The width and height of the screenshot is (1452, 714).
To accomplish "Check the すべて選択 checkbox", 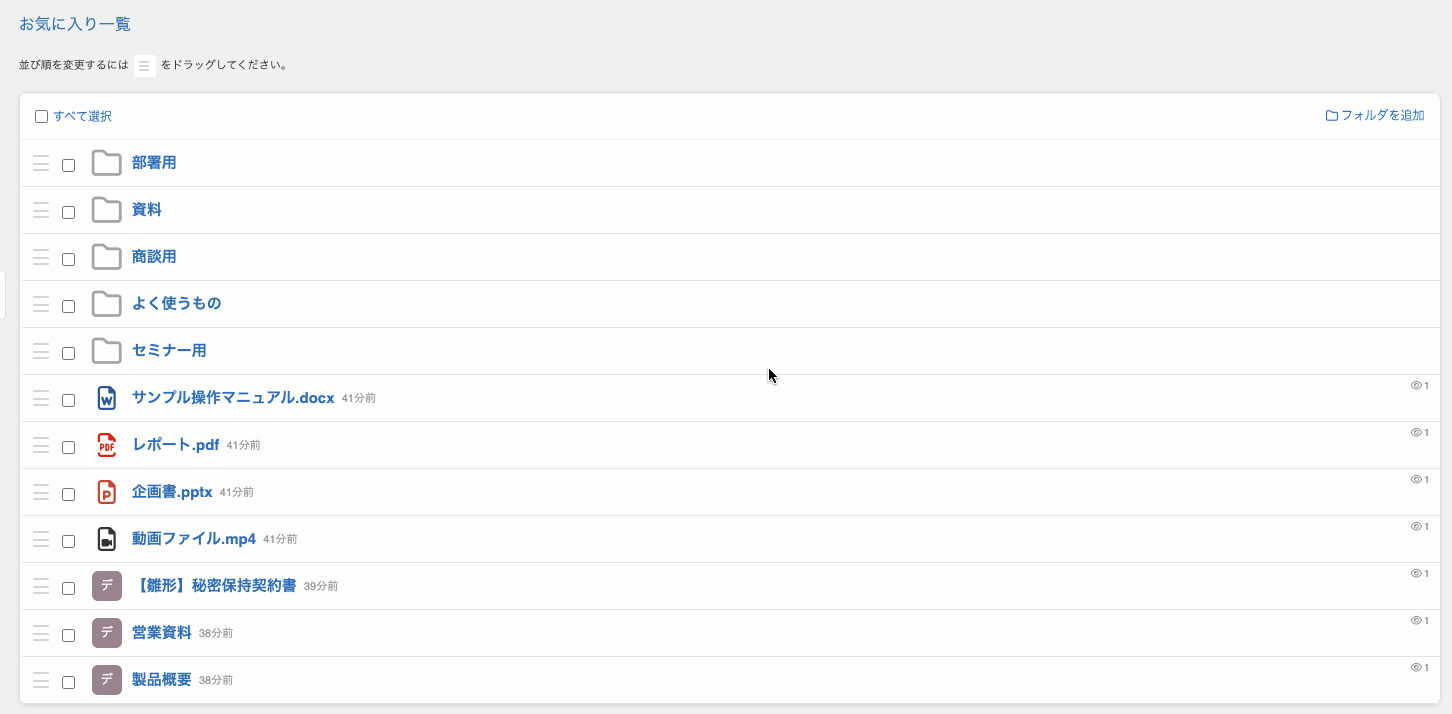I will click(x=42, y=117).
